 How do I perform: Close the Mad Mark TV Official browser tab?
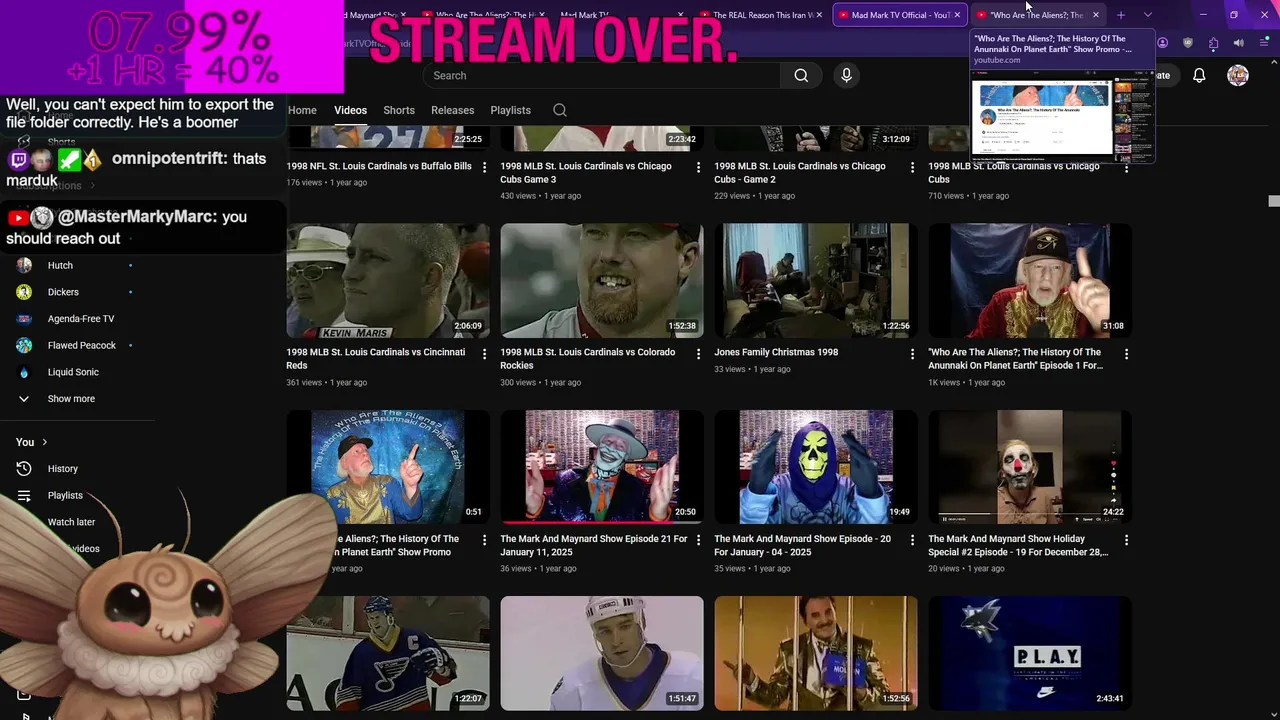tap(957, 15)
